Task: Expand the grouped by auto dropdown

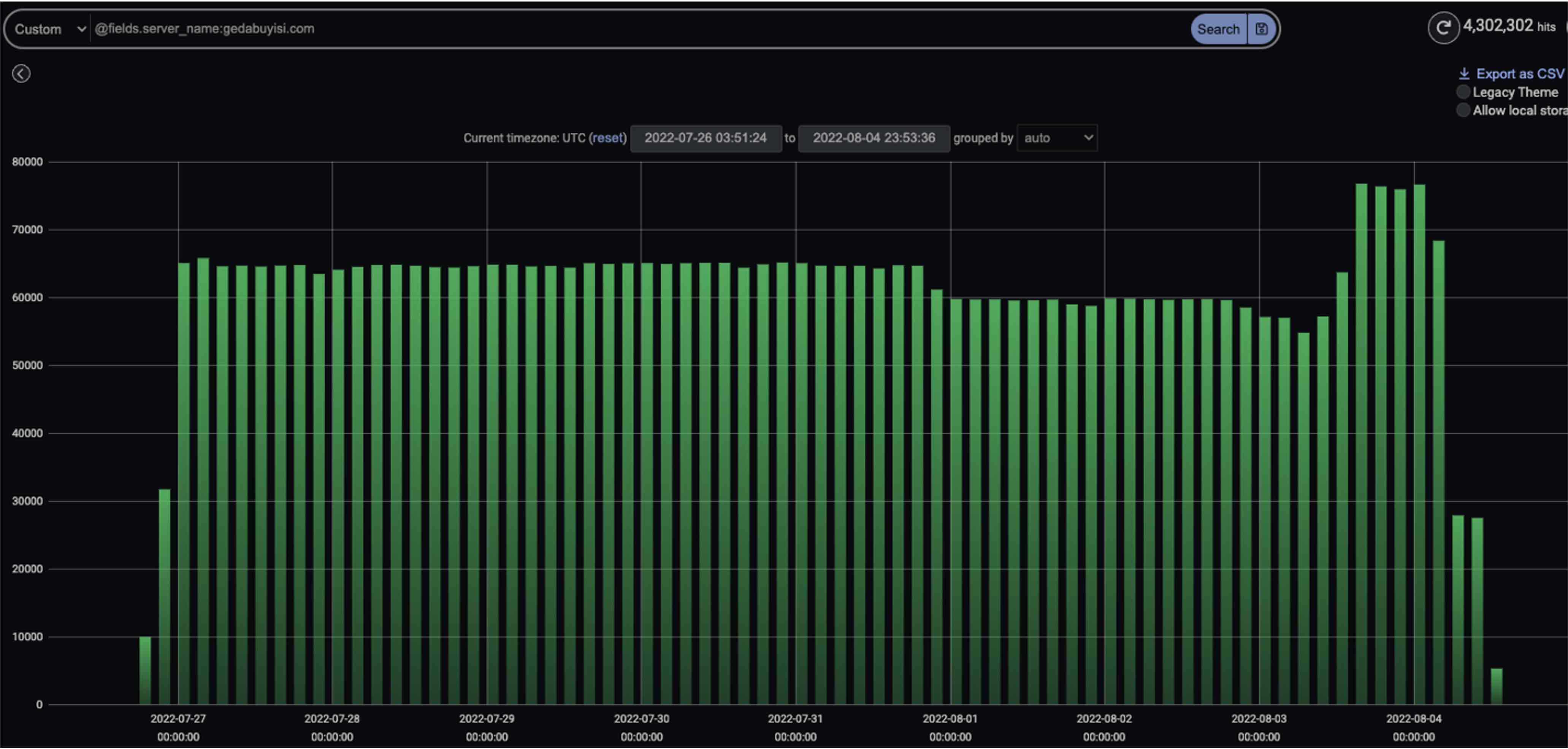Action: click(x=1057, y=138)
